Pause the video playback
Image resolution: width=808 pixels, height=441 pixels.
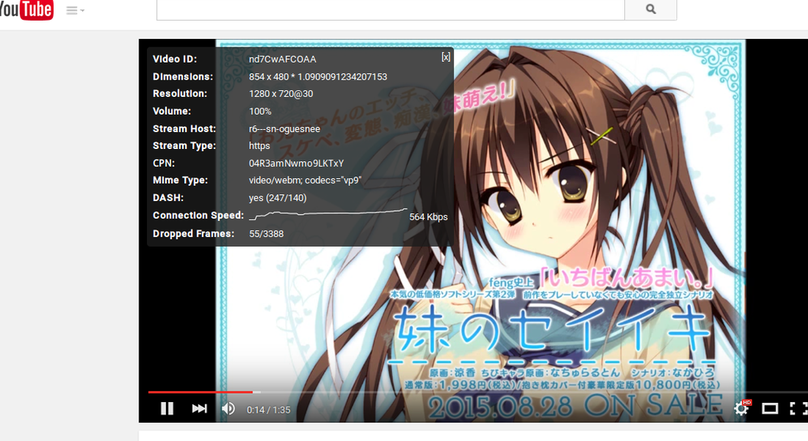tap(167, 408)
